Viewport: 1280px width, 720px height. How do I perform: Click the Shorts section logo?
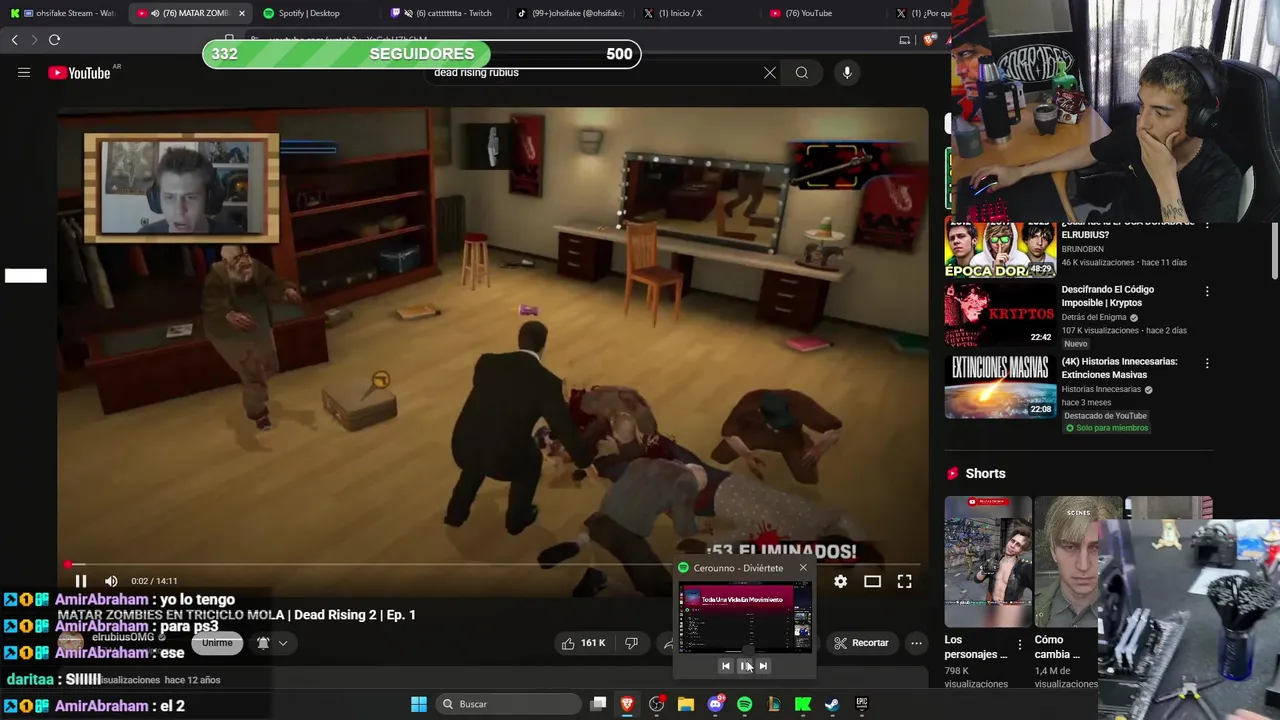point(953,473)
